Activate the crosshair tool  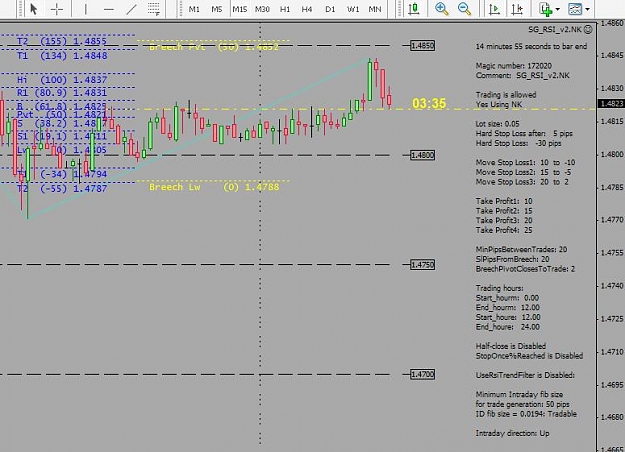57,9
